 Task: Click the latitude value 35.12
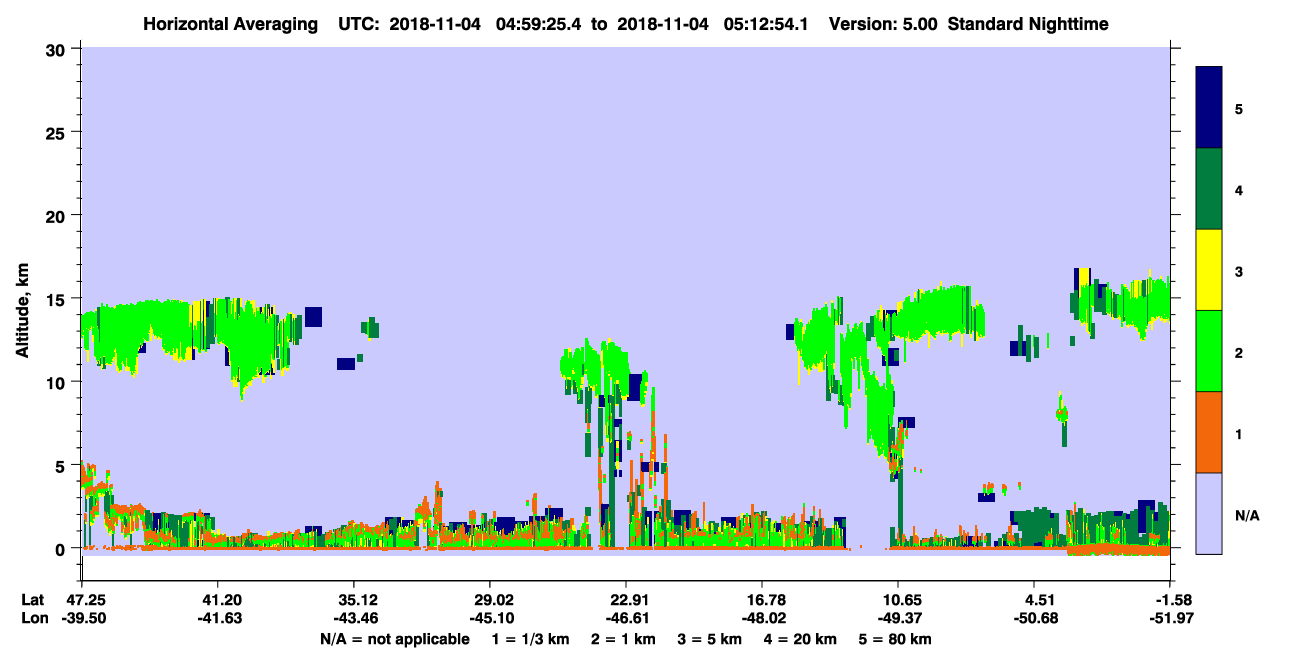point(353,600)
